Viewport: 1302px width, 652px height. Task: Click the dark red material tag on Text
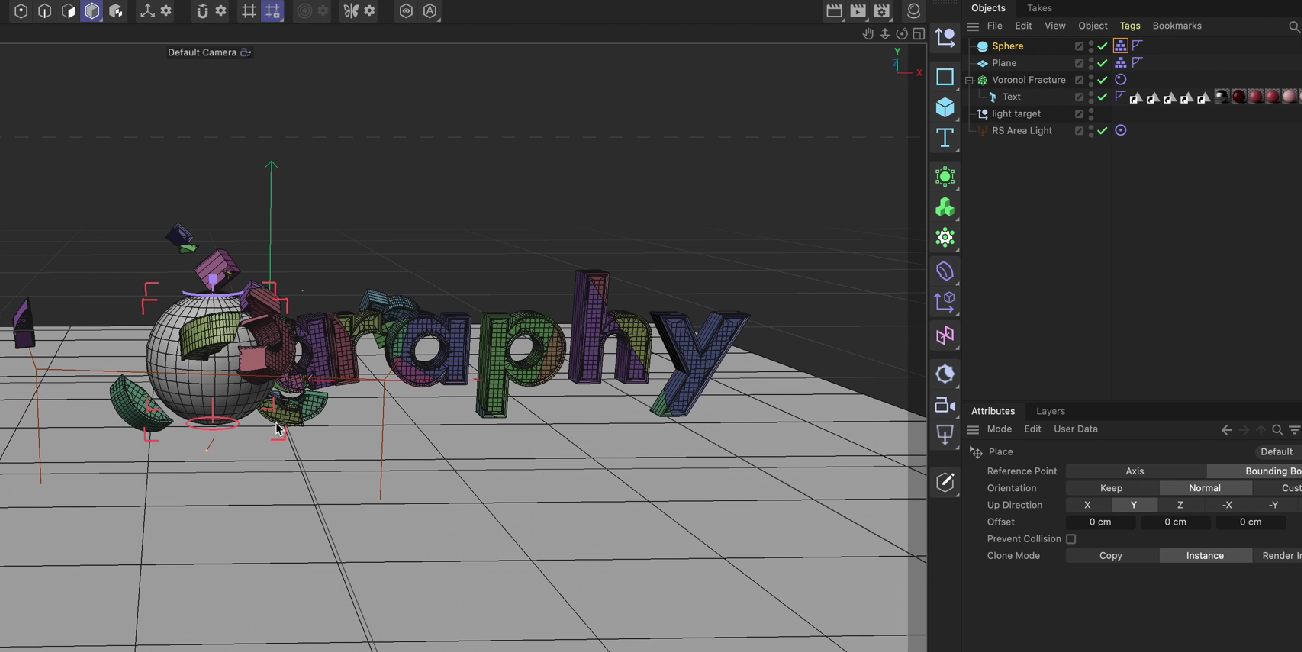[x=1239, y=97]
